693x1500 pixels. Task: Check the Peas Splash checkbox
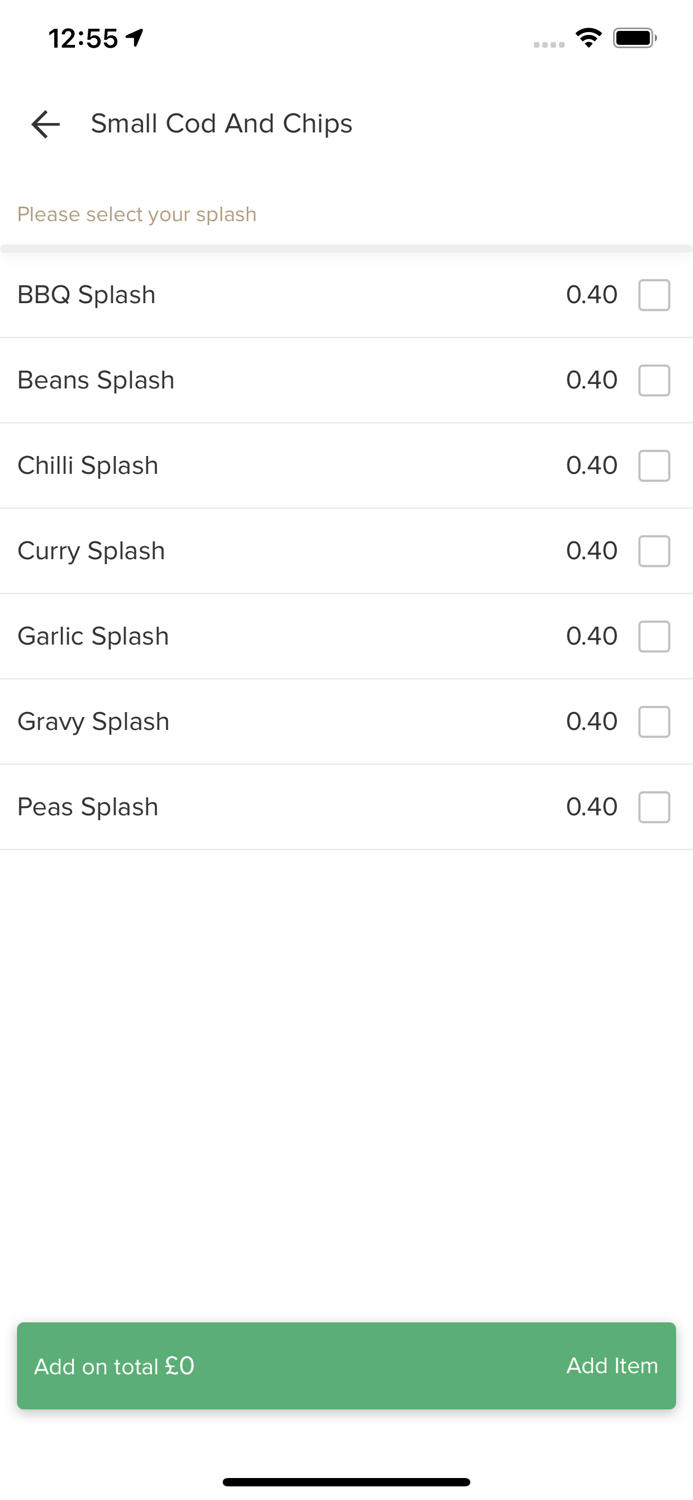(x=654, y=807)
